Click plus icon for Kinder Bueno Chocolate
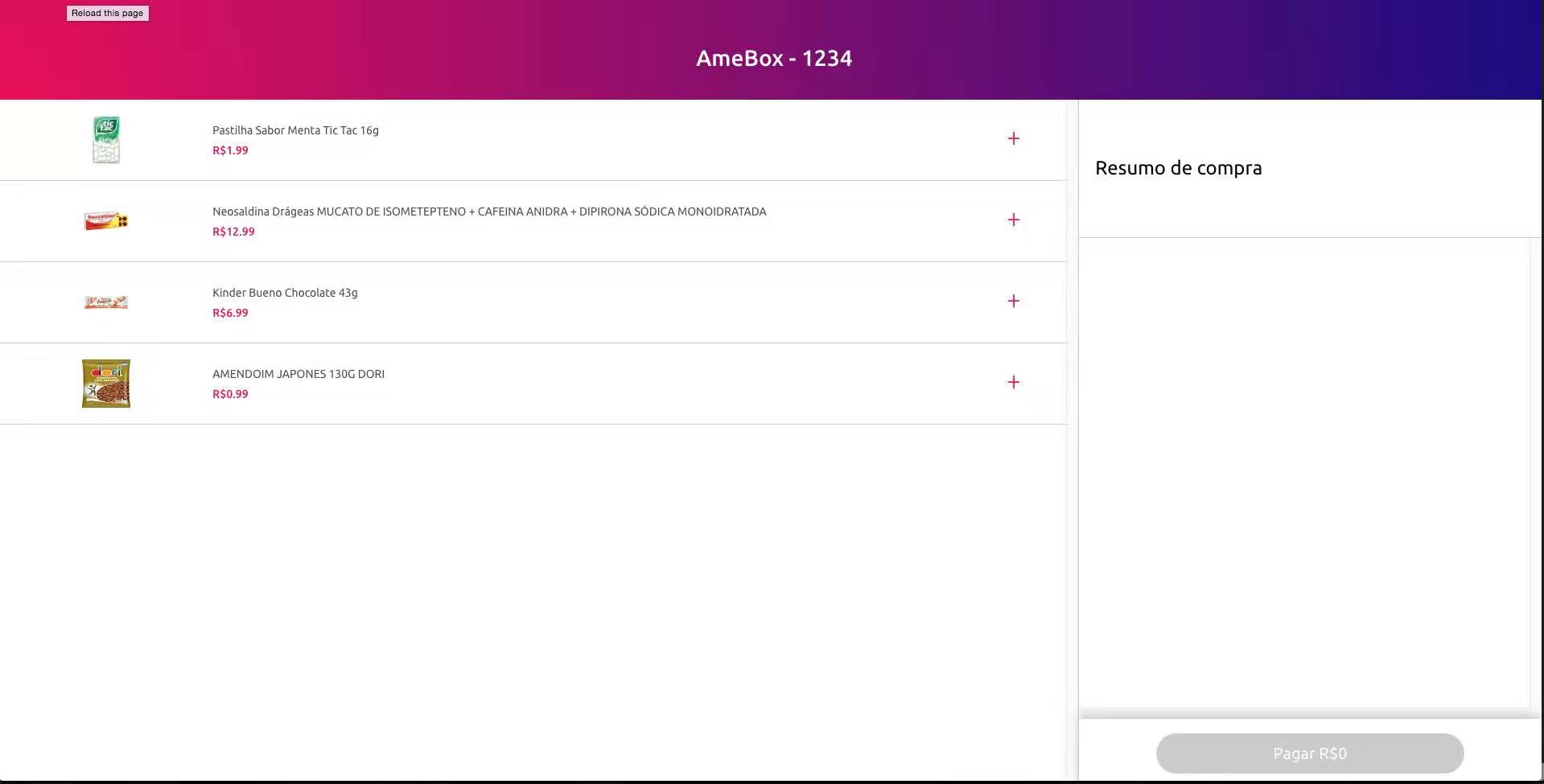The image size is (1544, 784). [x=1013, y=302]
